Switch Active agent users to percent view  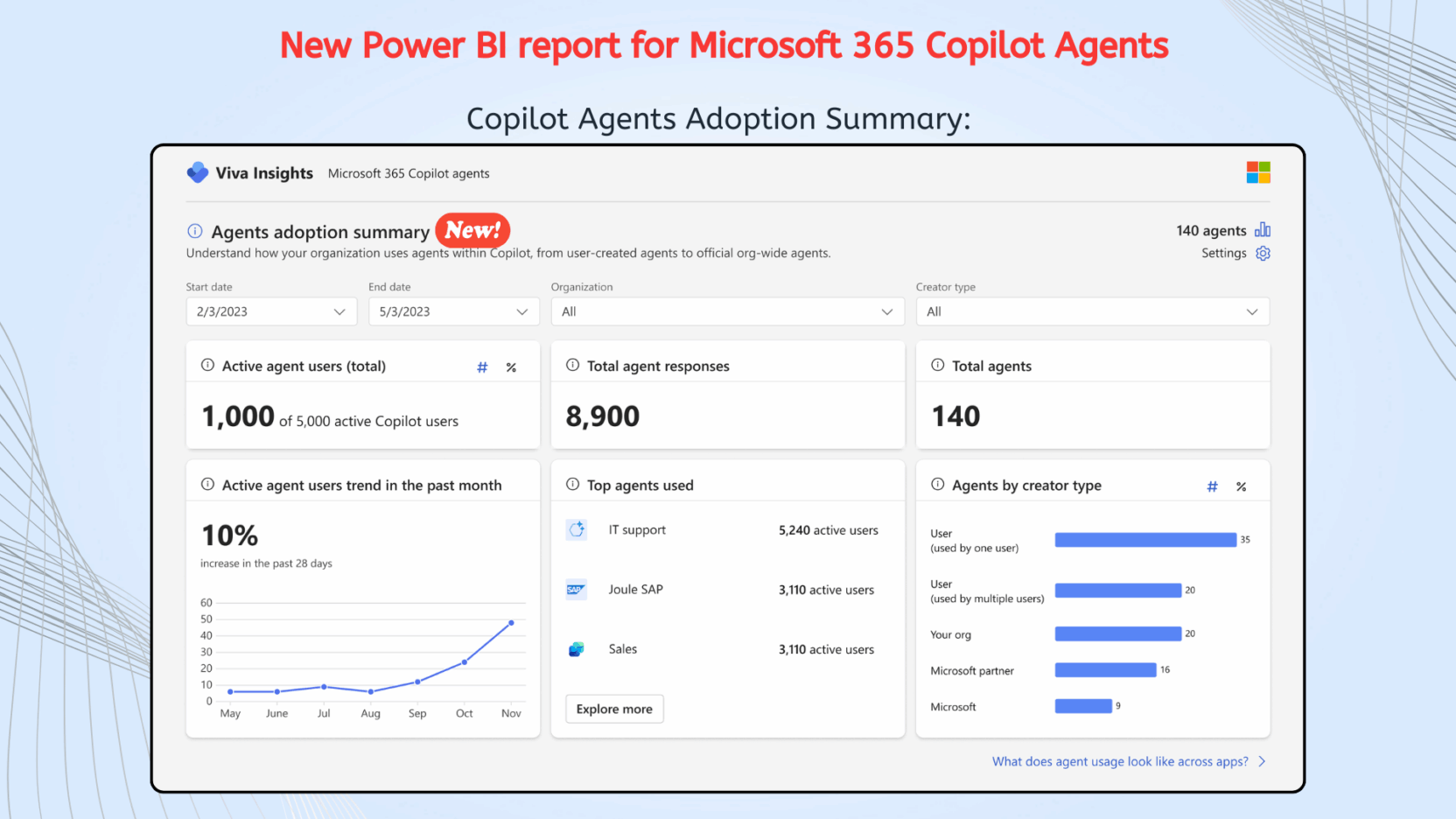[x=511, y=367]
